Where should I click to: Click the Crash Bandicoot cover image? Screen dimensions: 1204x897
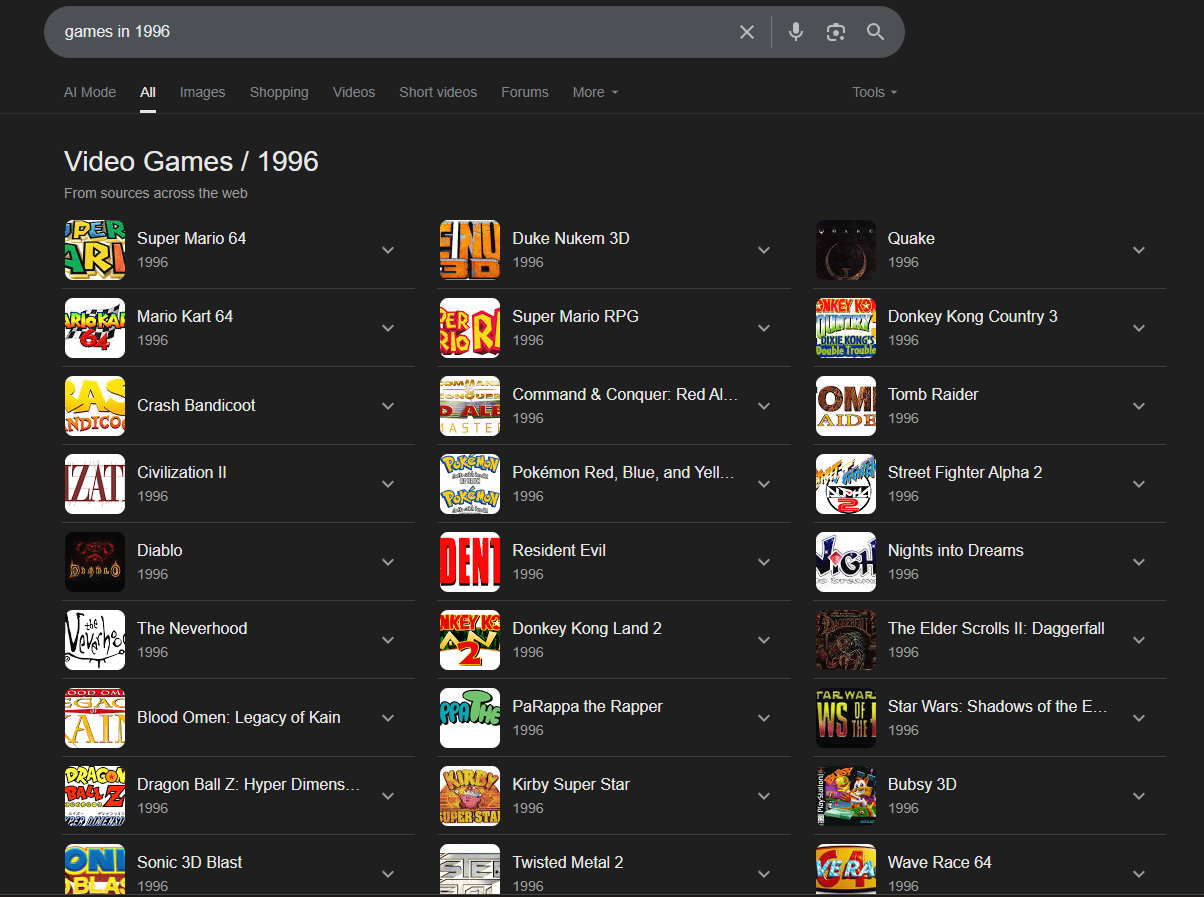[x=95, y=406]
